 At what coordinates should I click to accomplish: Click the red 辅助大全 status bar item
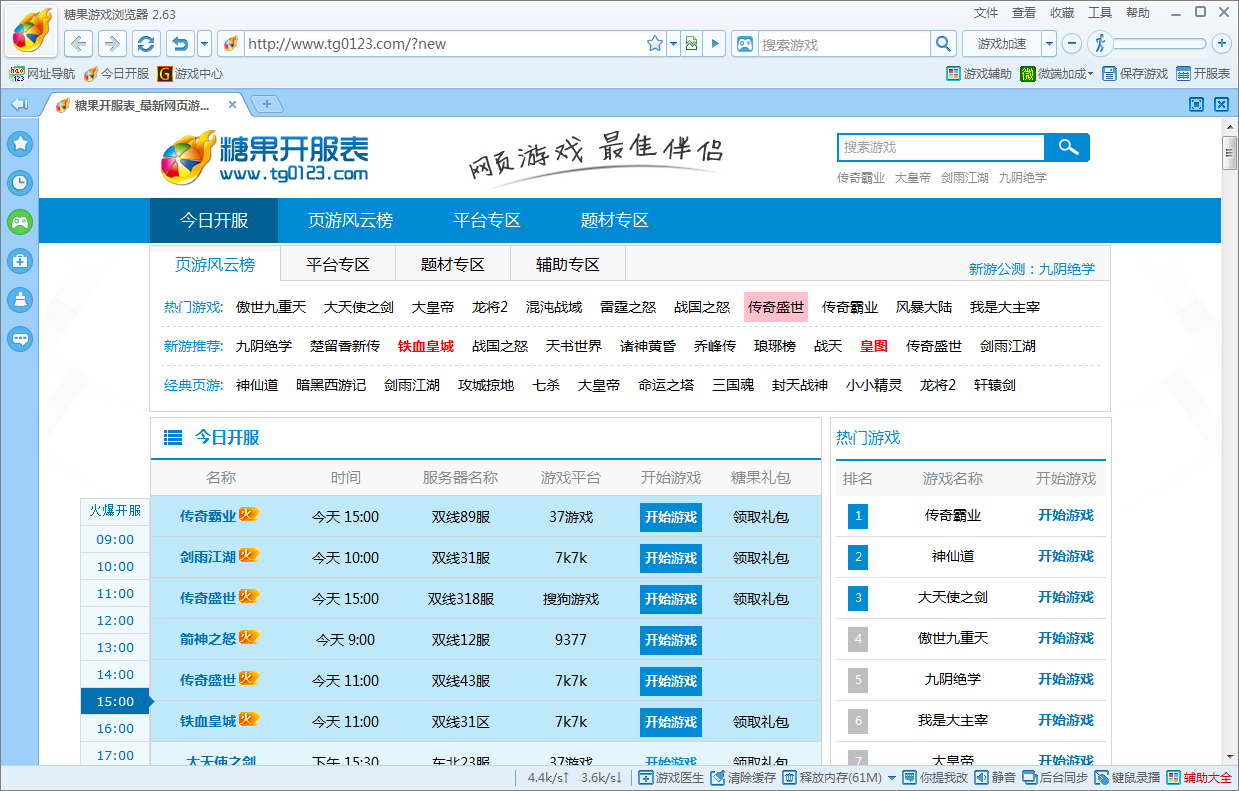1199,778
